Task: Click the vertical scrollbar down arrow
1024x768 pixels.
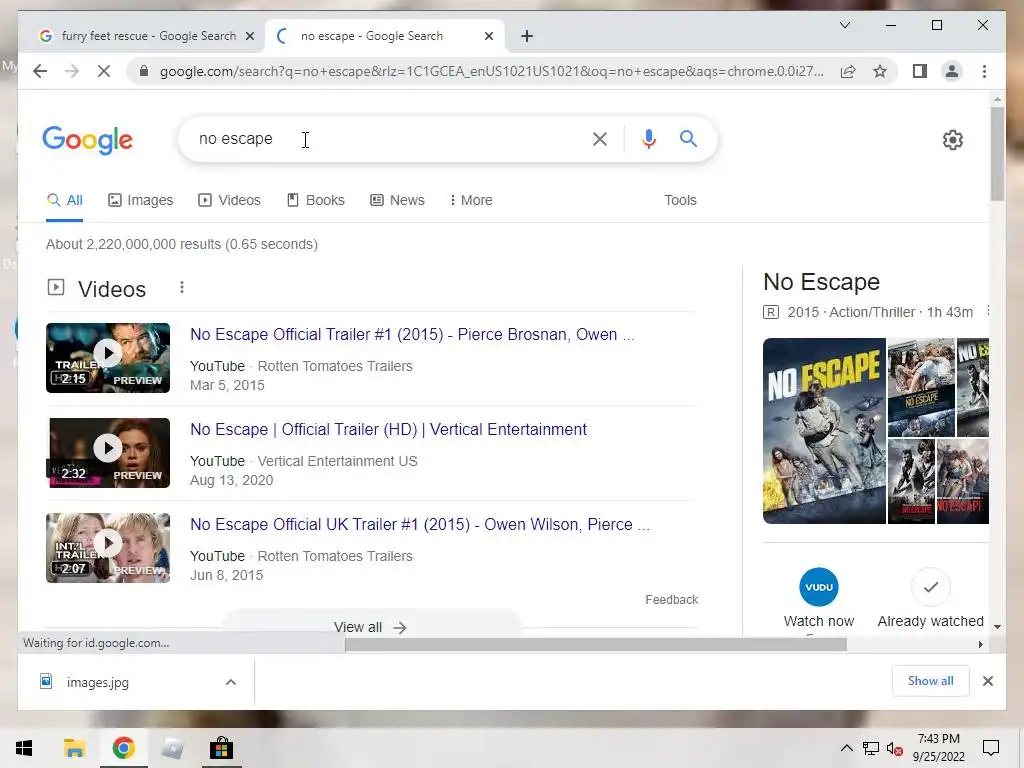Action: click(x=997, y=627)
